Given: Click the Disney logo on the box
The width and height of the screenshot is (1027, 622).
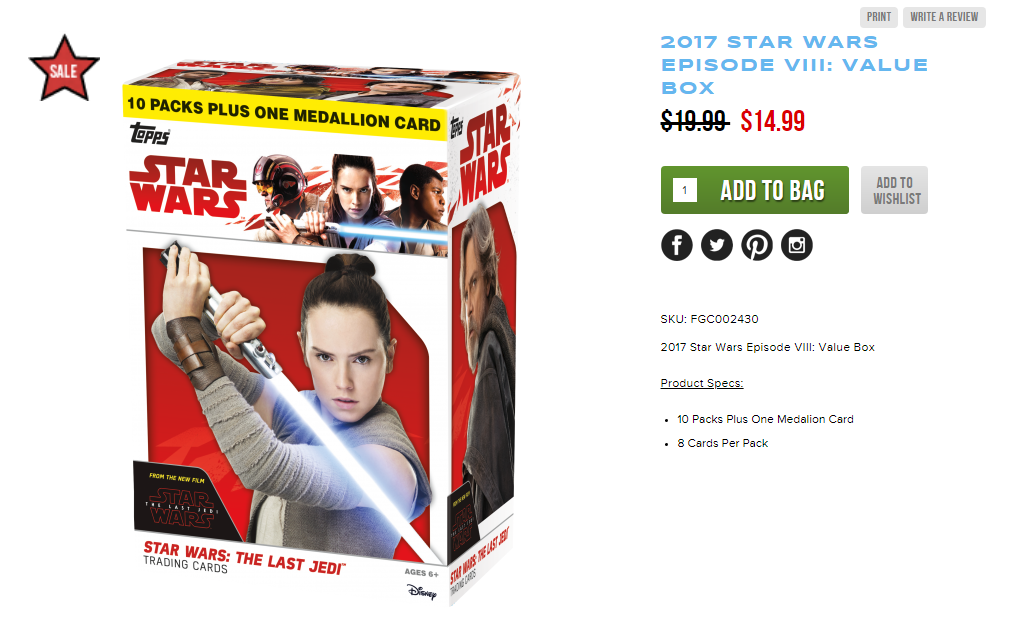Looking at the screenshot, I should point(422,592).
